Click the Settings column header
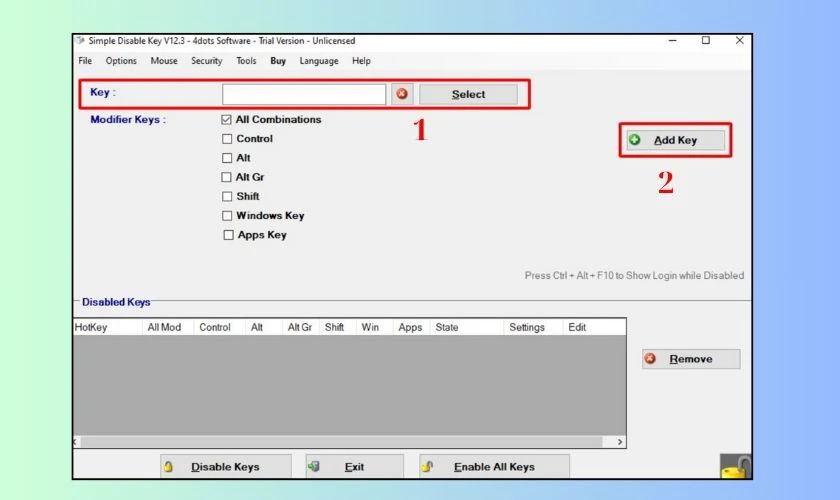Screen dimensions: 840x500 pos(533,327)
